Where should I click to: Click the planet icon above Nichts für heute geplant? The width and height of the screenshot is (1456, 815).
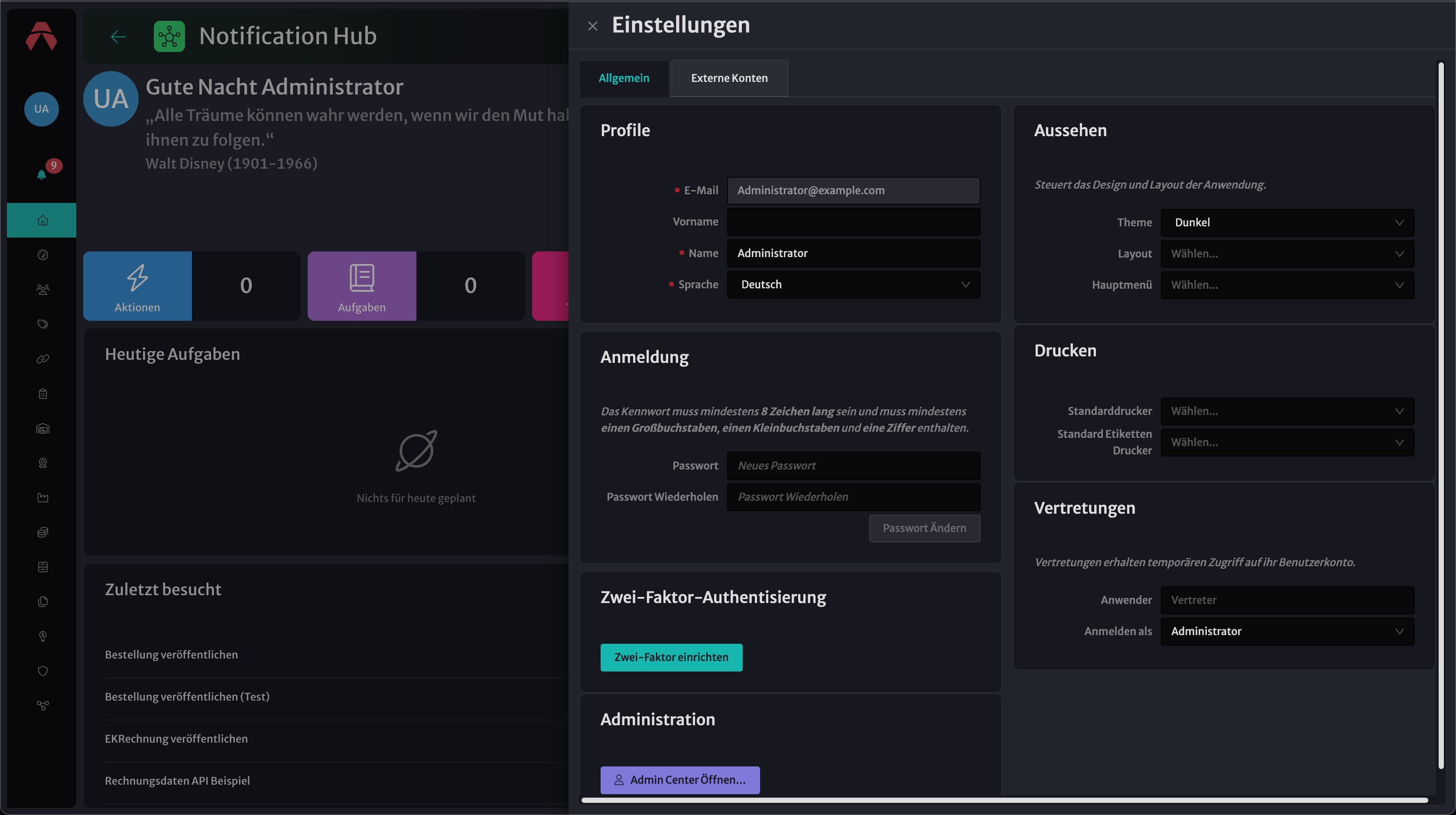coord(416,451)
